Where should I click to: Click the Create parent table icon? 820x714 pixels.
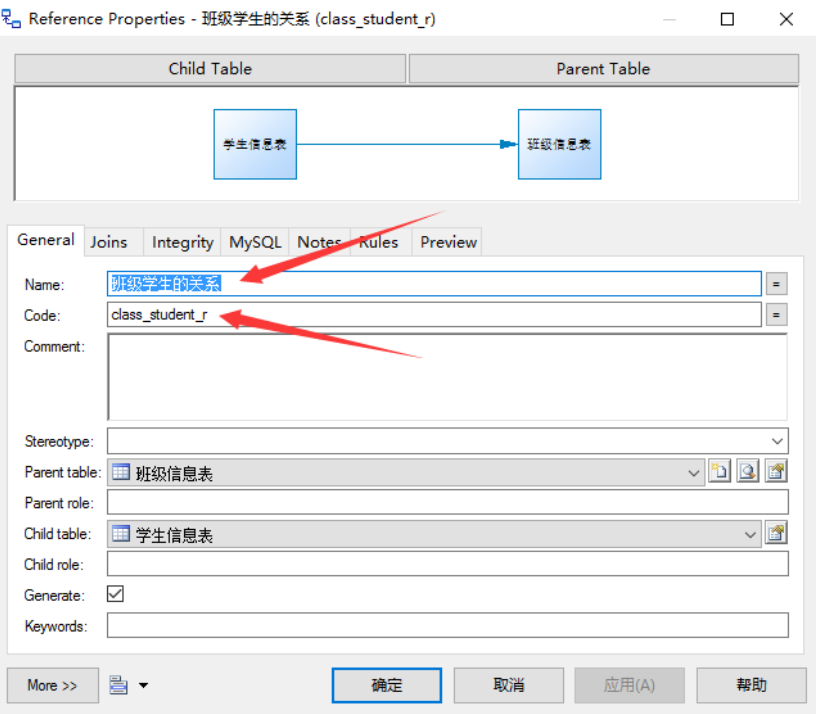[x=720, y=472]
